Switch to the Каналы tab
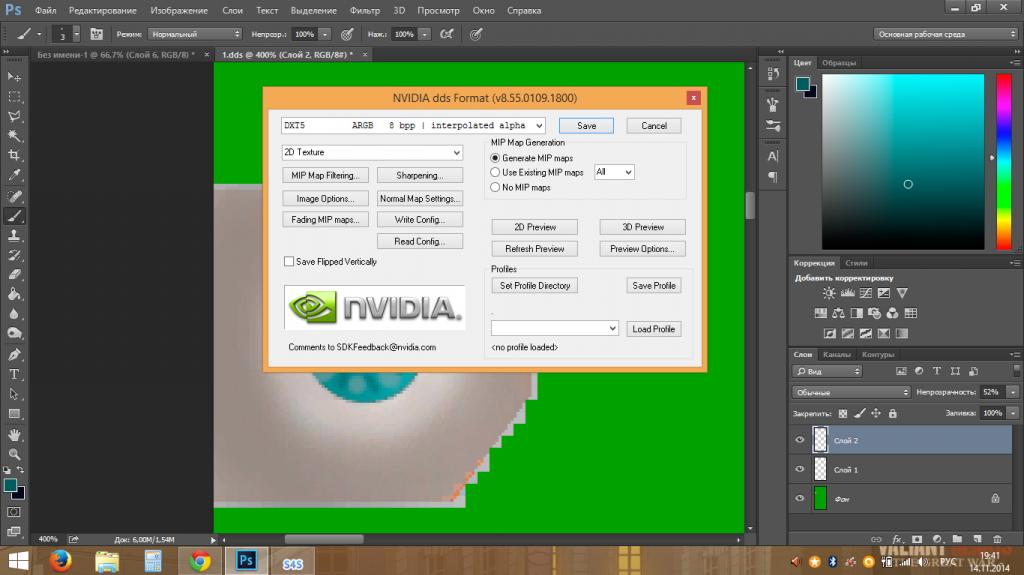 [836, 355]
